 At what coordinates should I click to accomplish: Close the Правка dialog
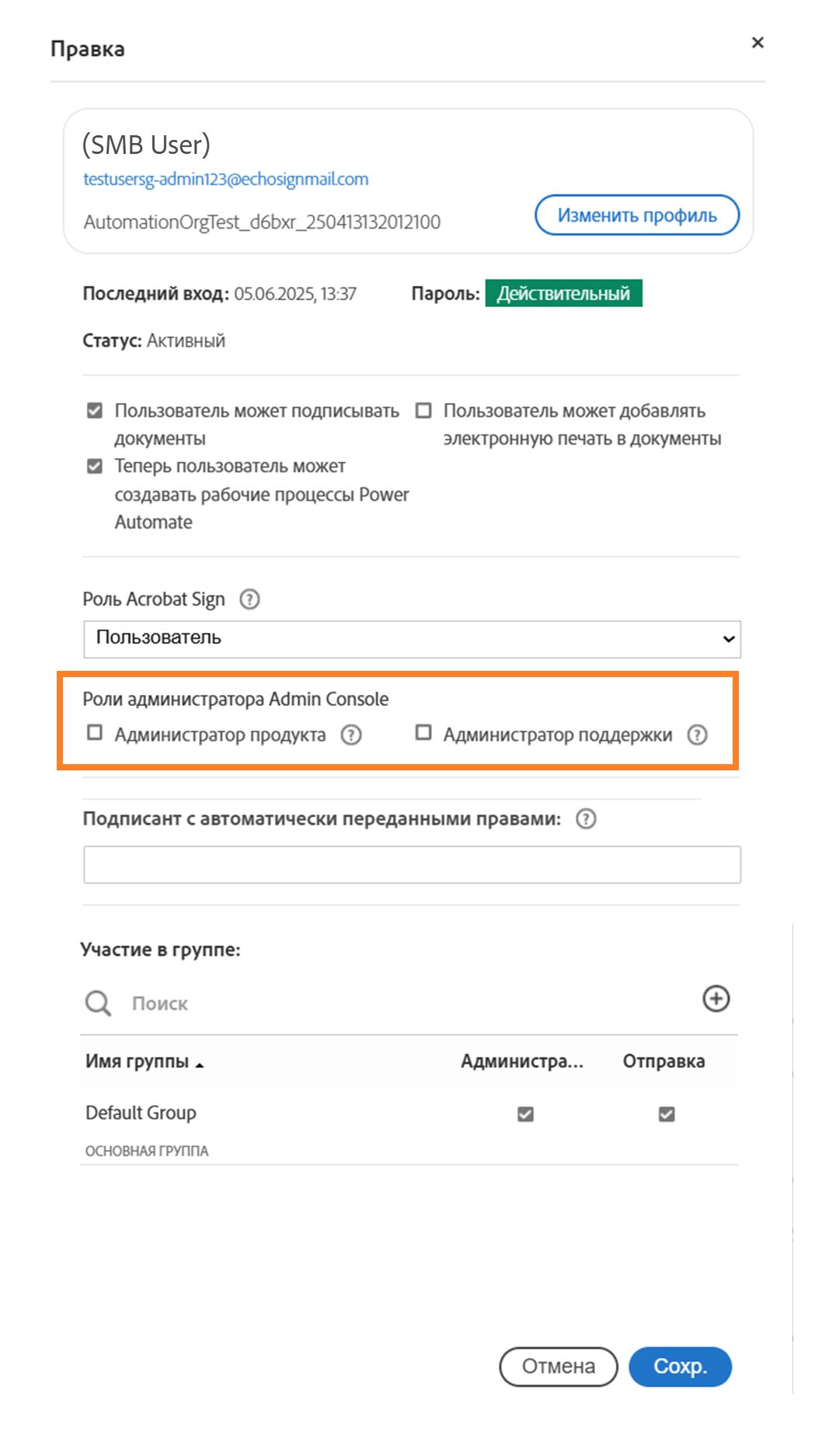point(758,43)
